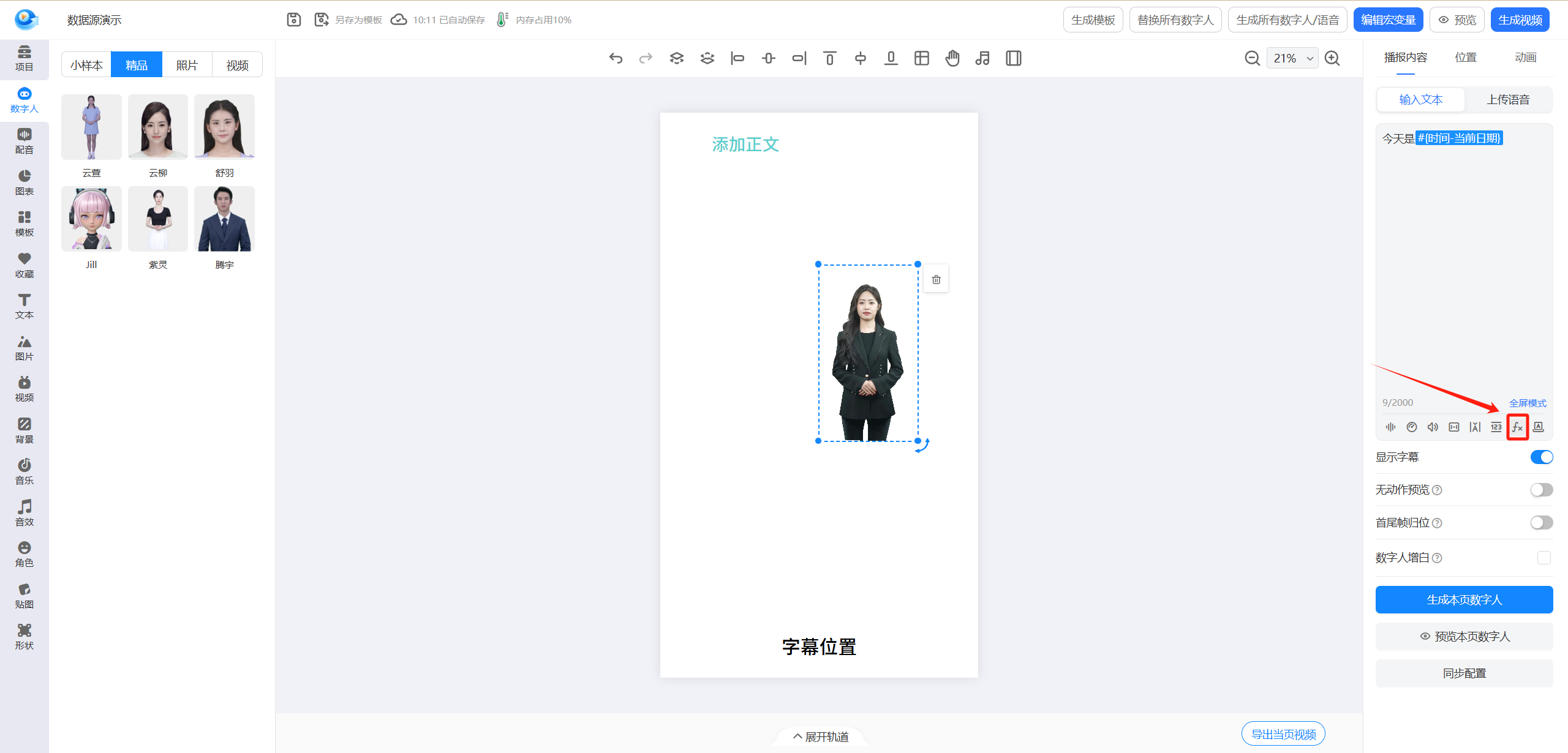The width and height of the screenshot is (1568, 753).
Task: Delete selected avatar with trash icon
Action: [936, 280]
